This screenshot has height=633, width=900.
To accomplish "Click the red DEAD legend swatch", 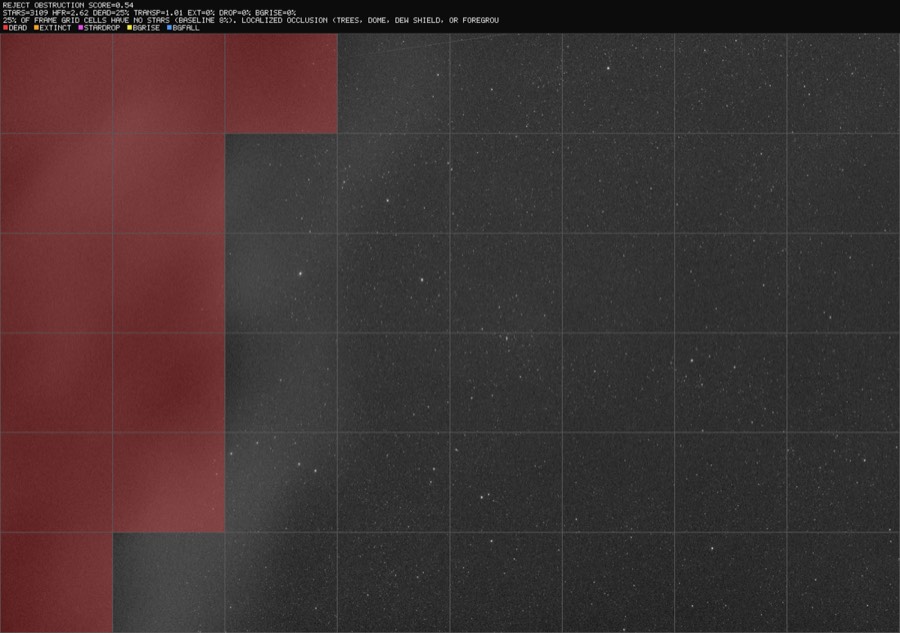I will pos(5,28).
